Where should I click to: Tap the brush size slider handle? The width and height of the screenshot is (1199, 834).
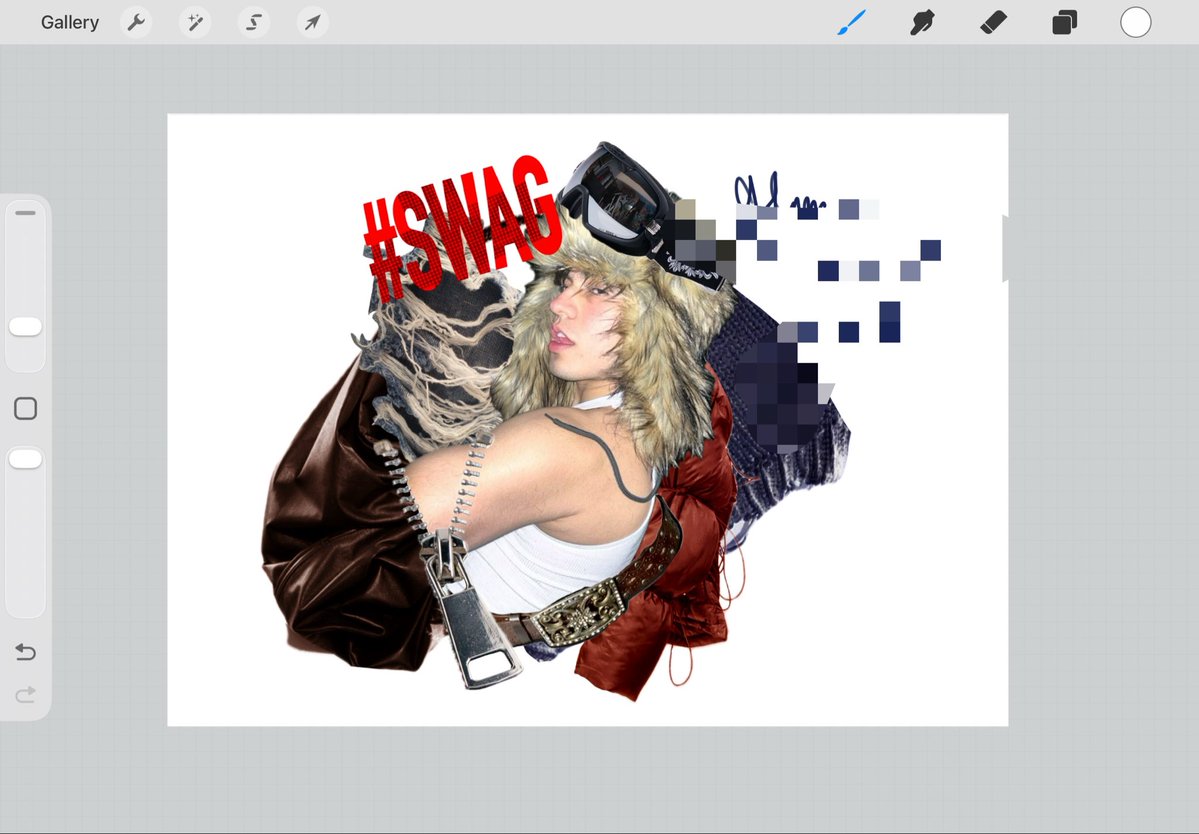(x=26, y=326)
